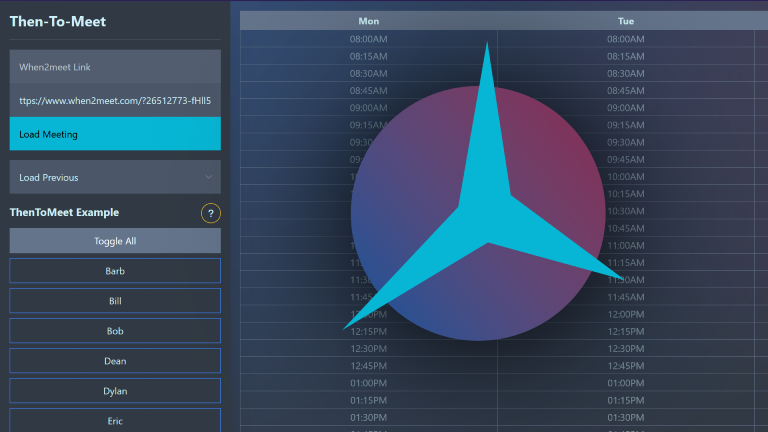Toggle Barb's availability
768x432 pixels.
point(115,271)
